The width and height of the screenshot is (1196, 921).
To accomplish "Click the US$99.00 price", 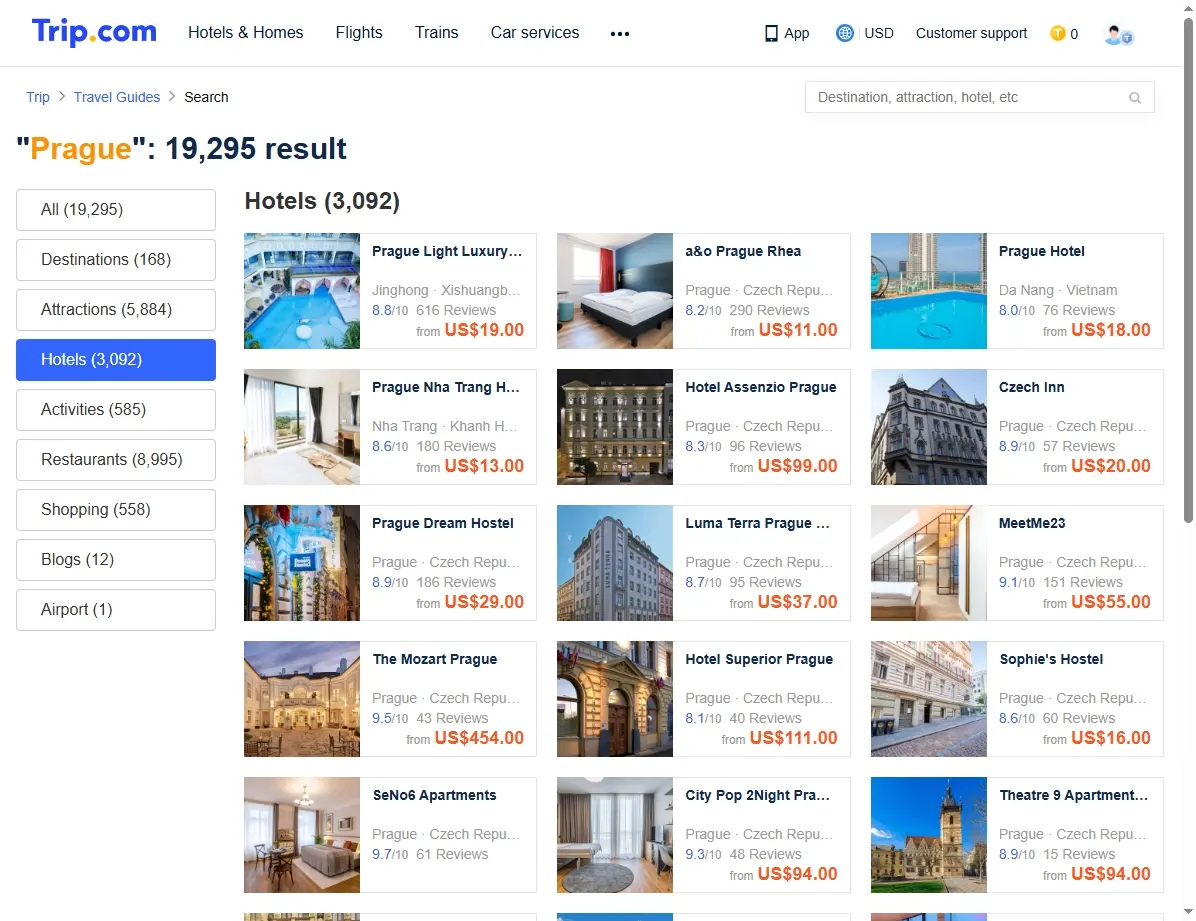I will (798, 465).
